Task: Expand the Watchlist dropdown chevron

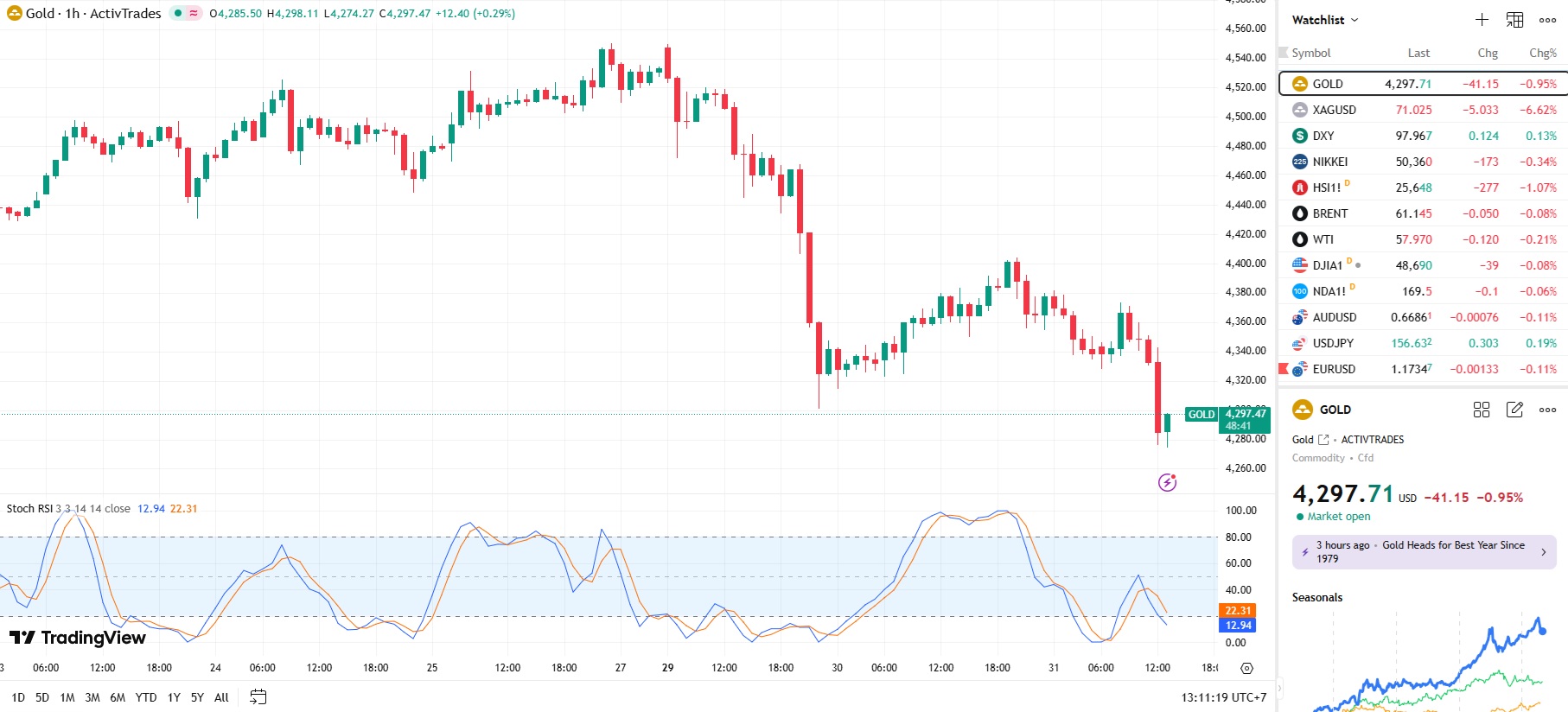Action: coord(1354,20)
